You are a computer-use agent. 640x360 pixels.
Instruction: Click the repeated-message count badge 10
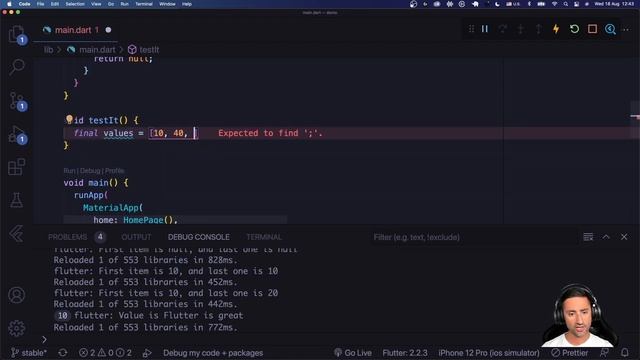[x=62, y=316]
